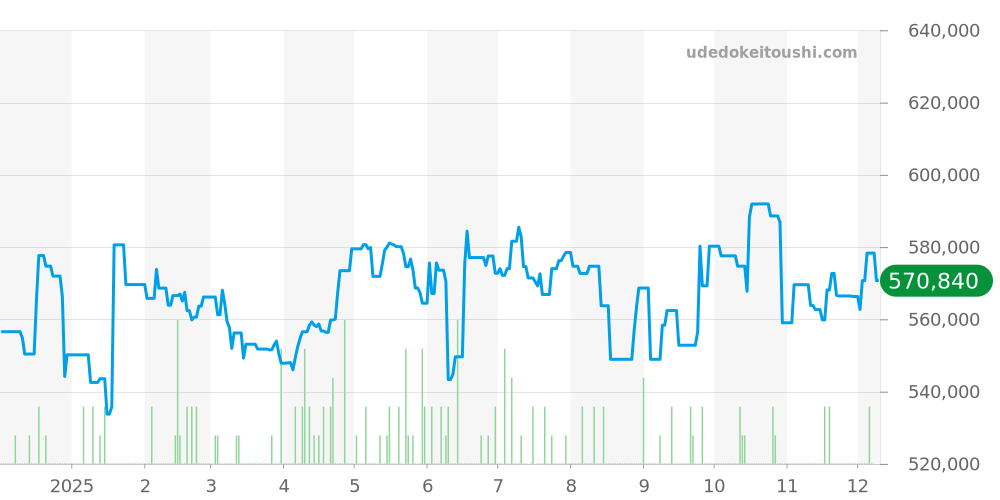The height and width of the screenshot is (500, 1000).
Task: Select month 2 on the time axis
Action: [x=145, y=487]
